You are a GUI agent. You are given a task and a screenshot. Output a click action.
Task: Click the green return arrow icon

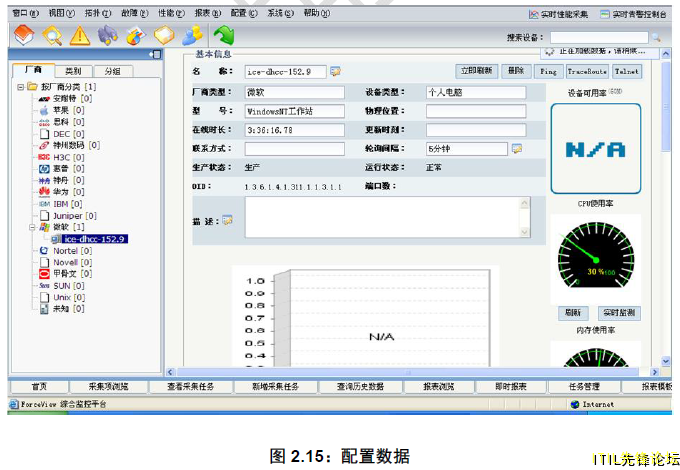(x=224, y=36)
